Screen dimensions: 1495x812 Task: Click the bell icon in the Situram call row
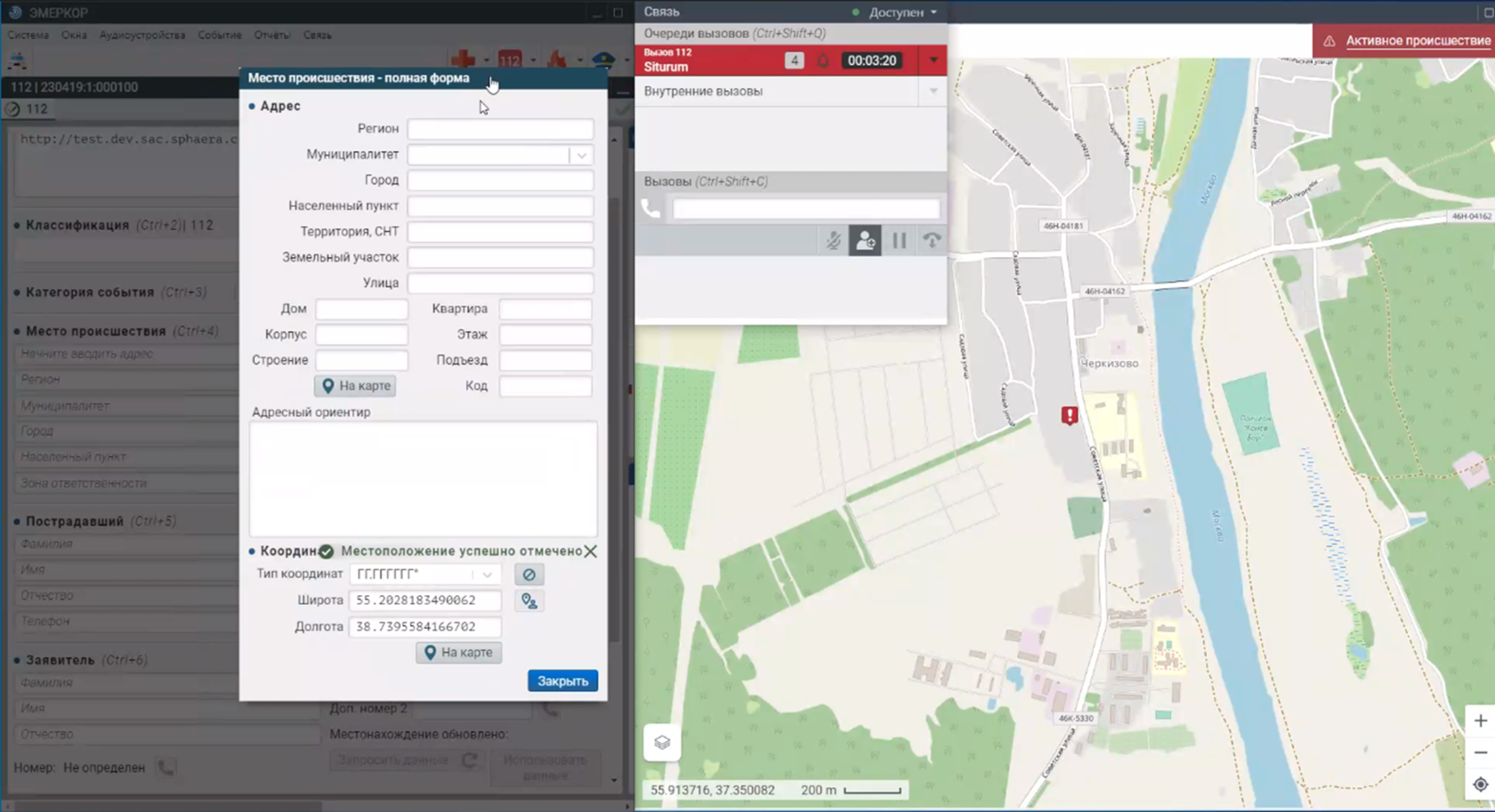(823, 60)
